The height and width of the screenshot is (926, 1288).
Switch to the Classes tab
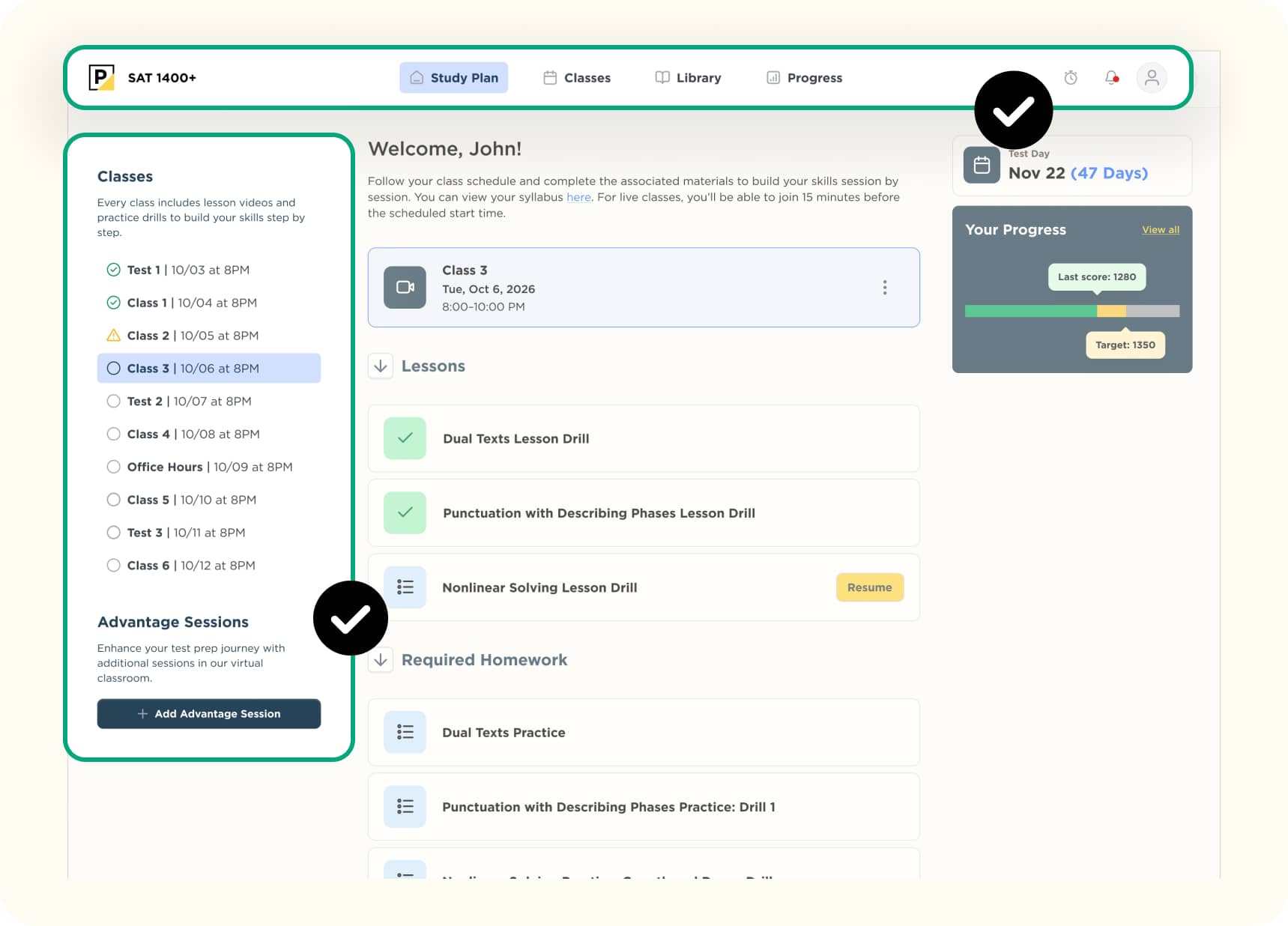coord(577,78)
